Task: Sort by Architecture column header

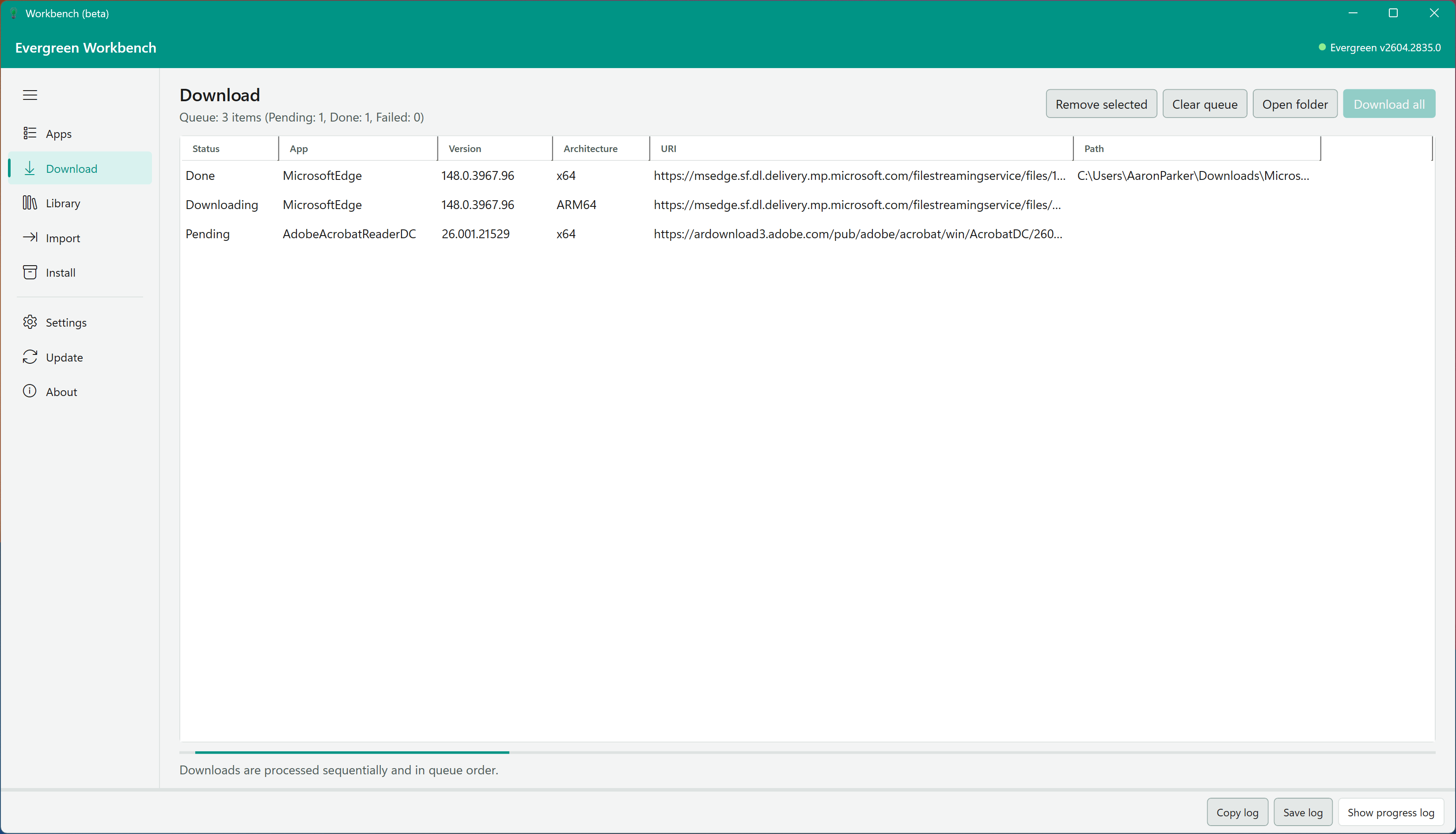Action: [x=601, y=149]
